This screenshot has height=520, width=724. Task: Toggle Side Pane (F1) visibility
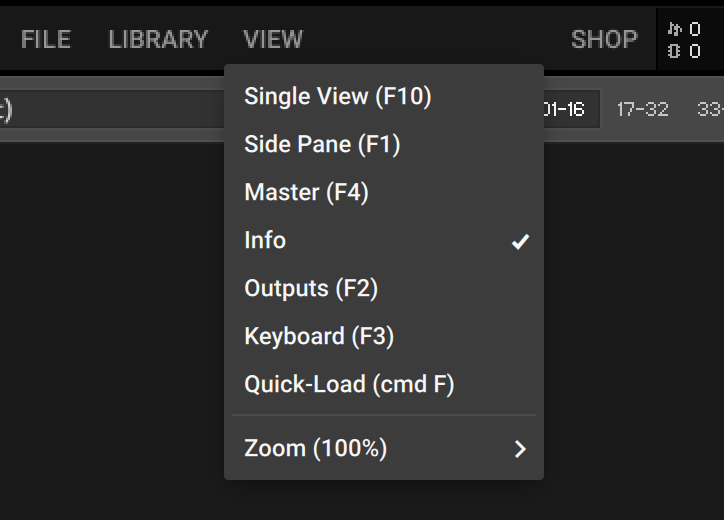(x=322, y=145)
